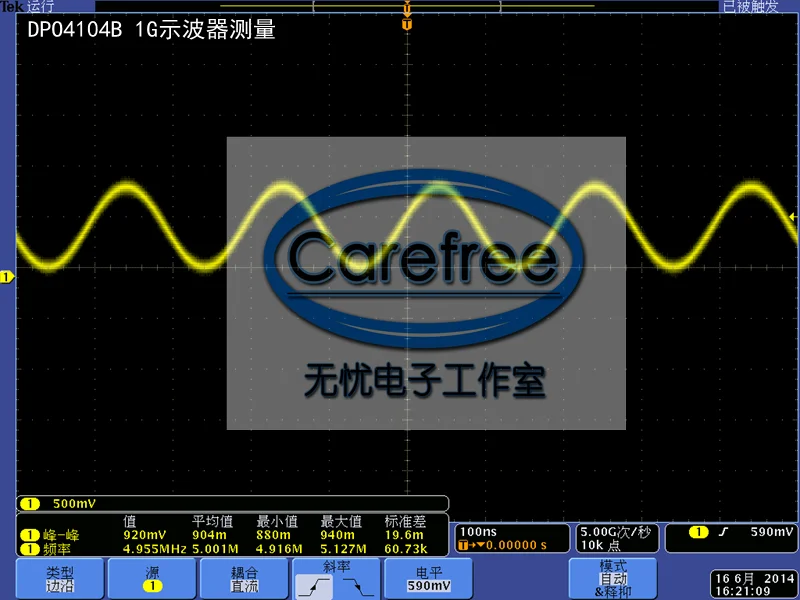Click the 500mV vertical scale readout
The image size is (800, 600).
74,504
